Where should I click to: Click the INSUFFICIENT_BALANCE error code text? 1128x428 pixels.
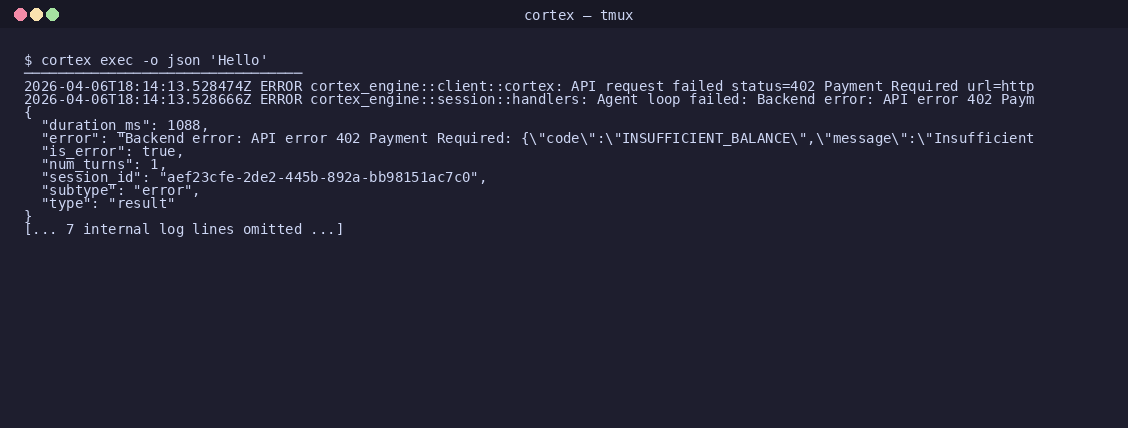(x=705, y=138)
